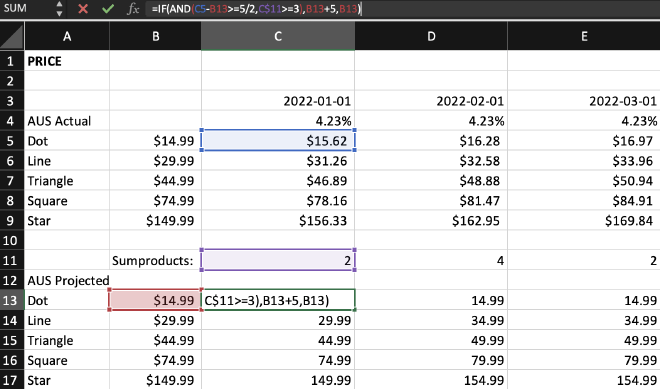The image size is (660, 389).
Task: Select column E header
Action: [x=584, y=37]
